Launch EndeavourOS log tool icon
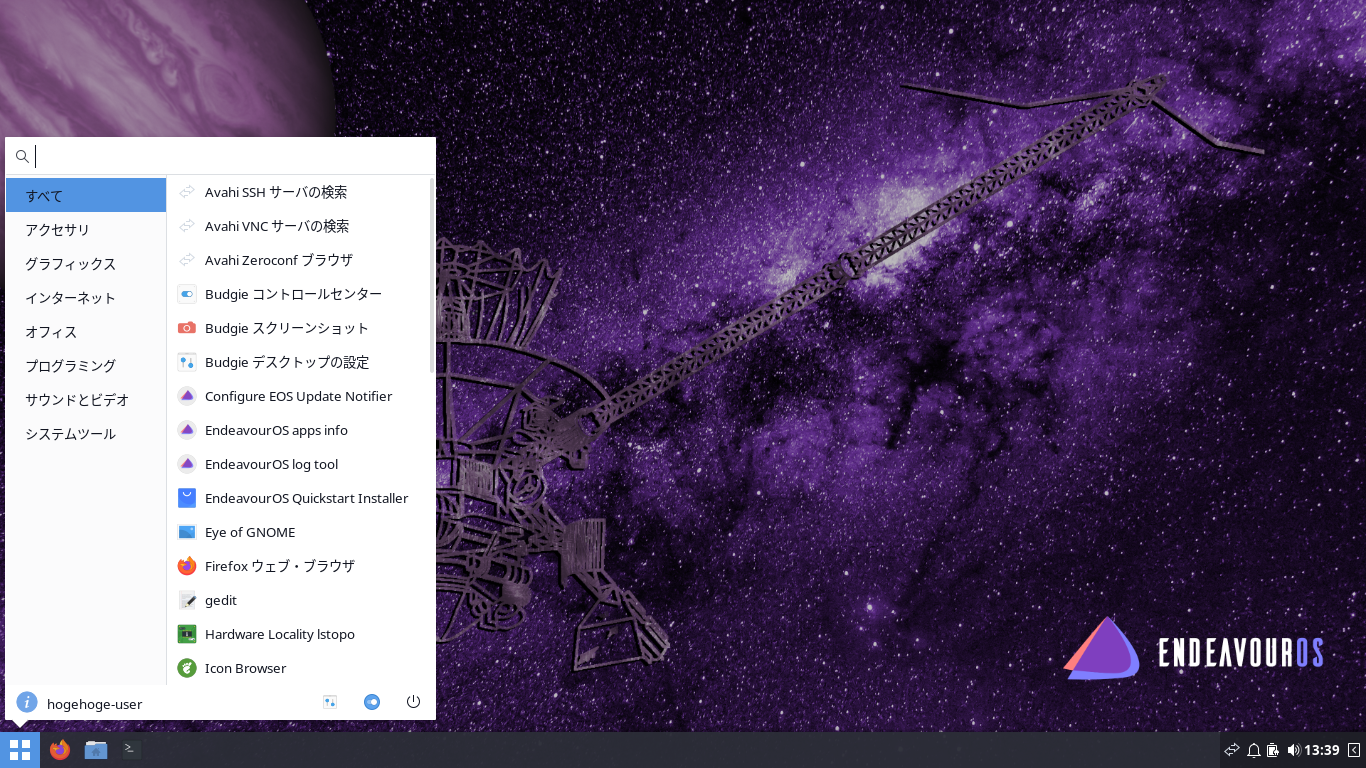1366x768 pixels. point(187,464)
